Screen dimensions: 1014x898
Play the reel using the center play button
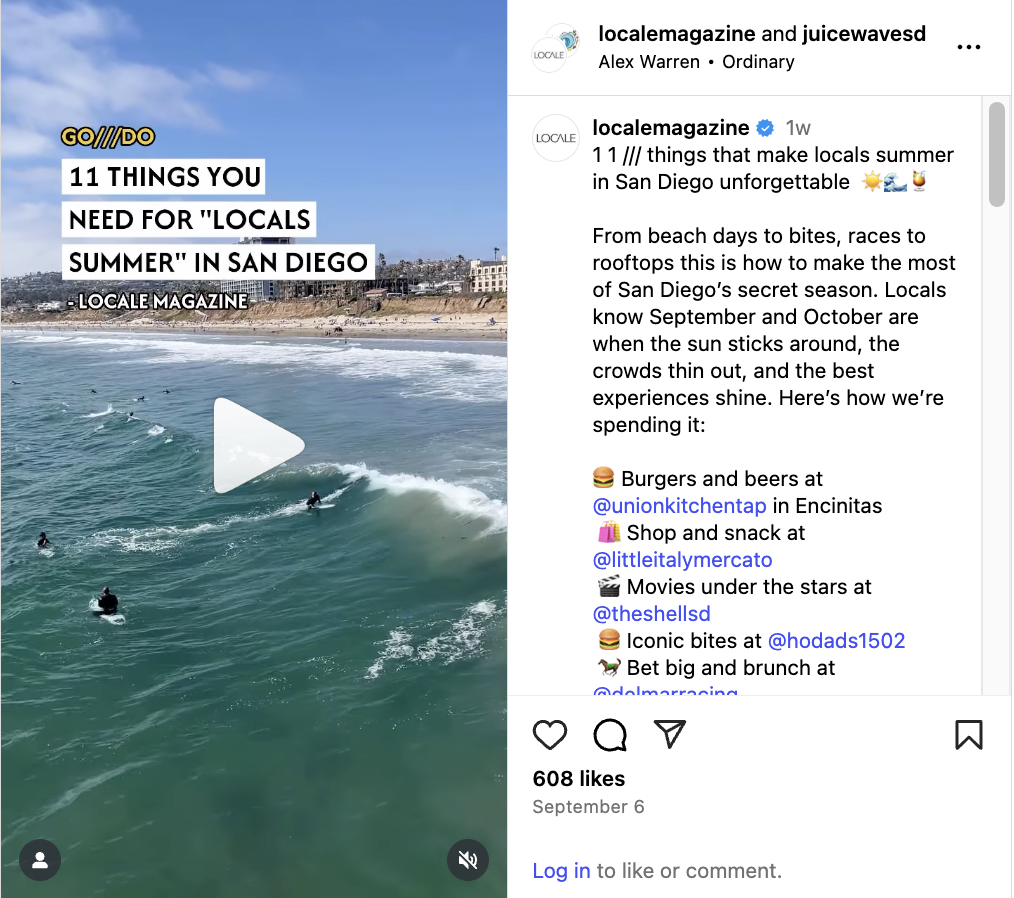(258, 445)
